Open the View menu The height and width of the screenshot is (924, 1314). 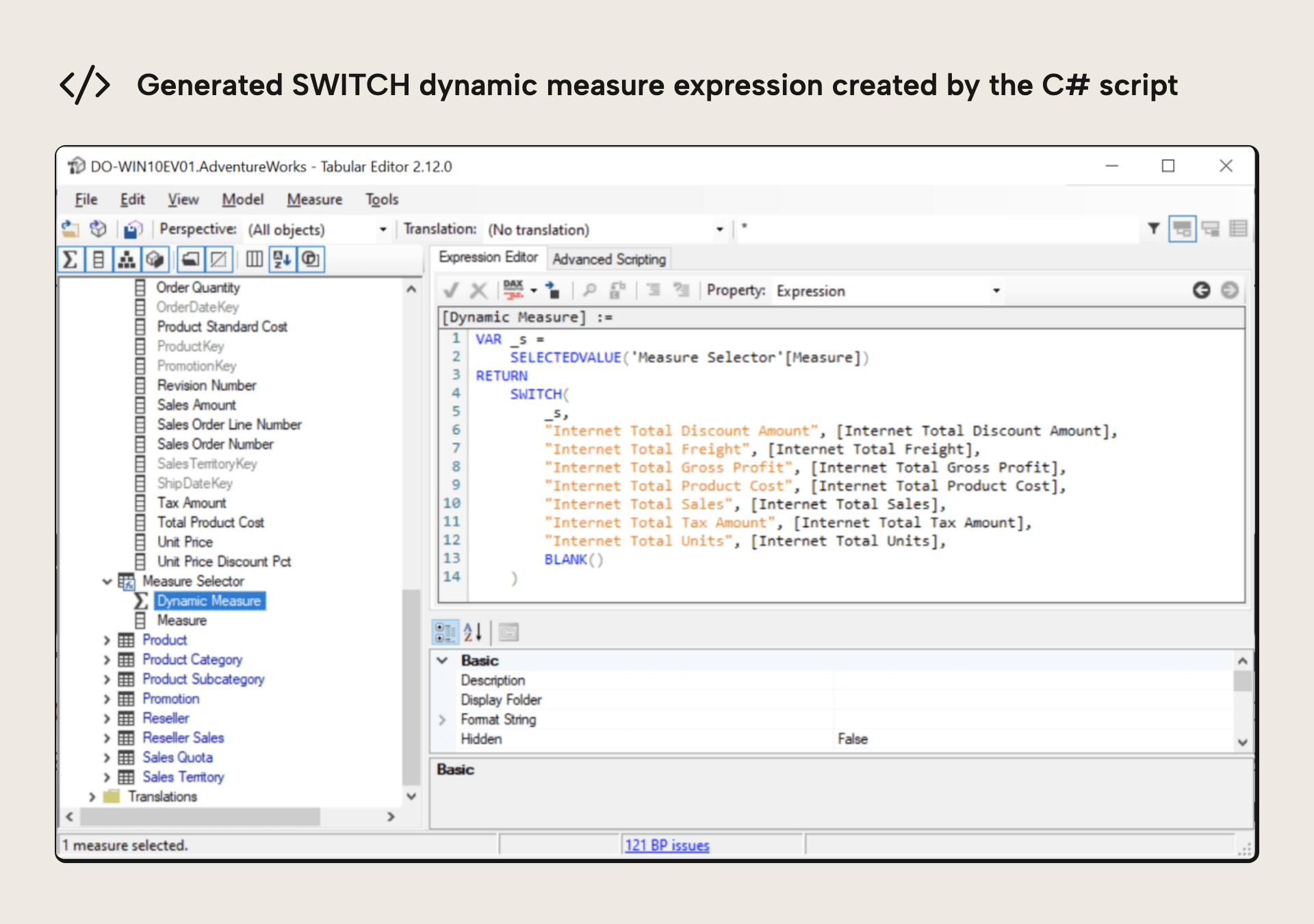(x=183, y=199)
